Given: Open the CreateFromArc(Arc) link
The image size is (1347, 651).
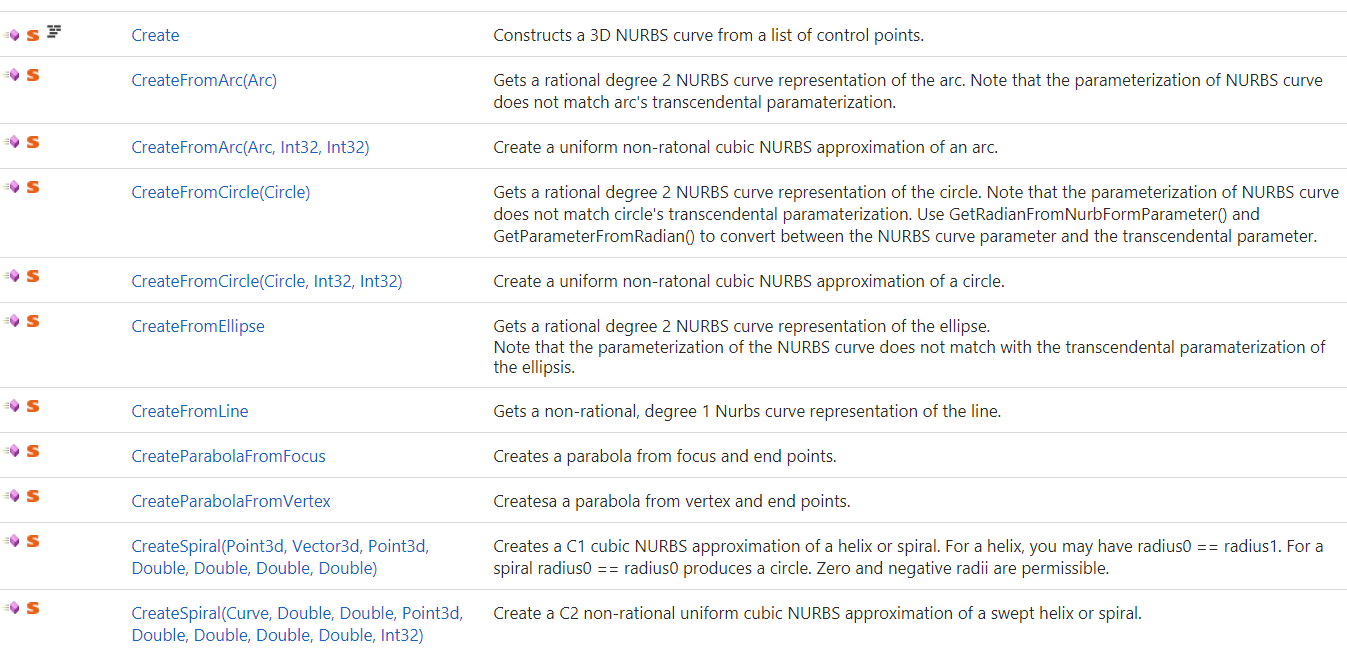Looking at the screenshot, I should 204,80.
